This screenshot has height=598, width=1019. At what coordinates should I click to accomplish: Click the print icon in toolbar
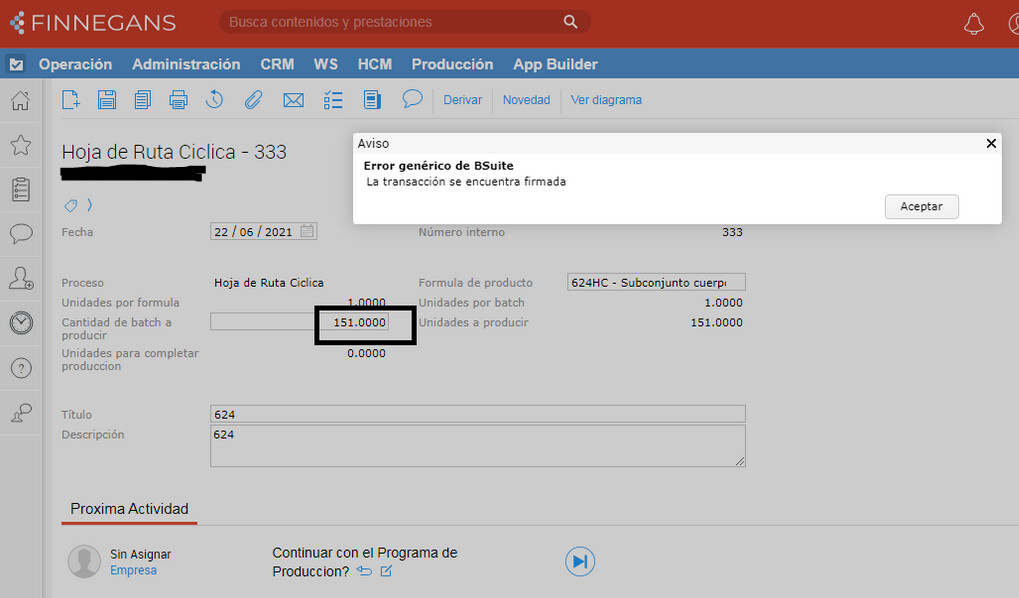[x=178, y=100]
